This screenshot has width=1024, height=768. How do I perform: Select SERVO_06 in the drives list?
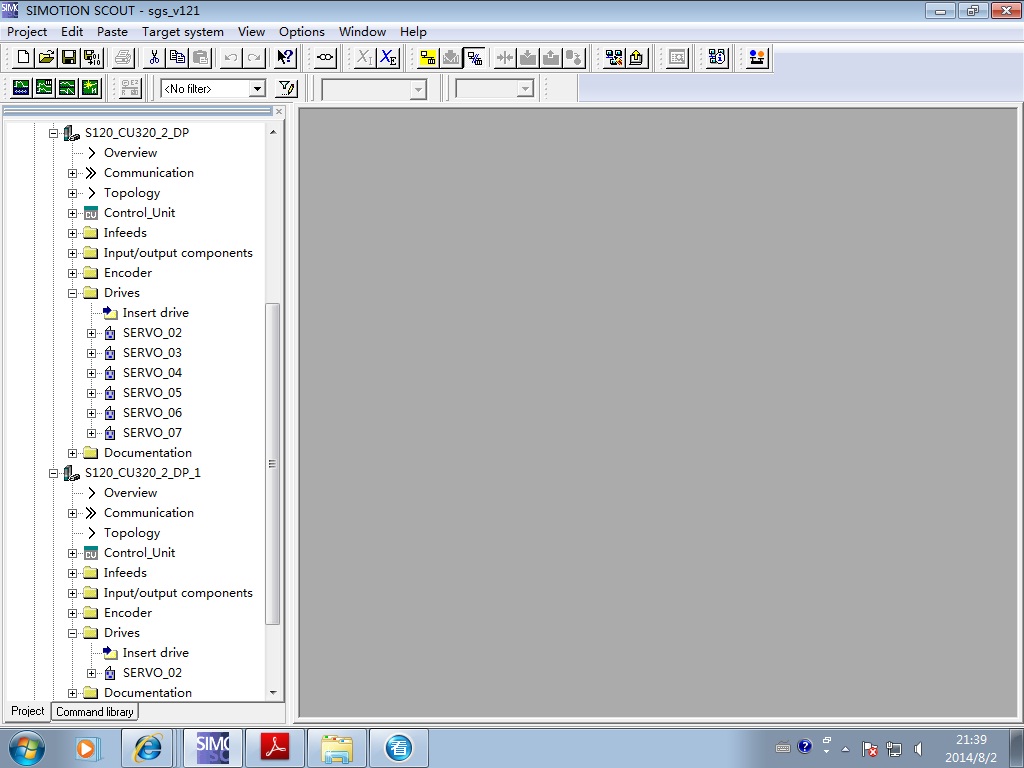(152, 413)
